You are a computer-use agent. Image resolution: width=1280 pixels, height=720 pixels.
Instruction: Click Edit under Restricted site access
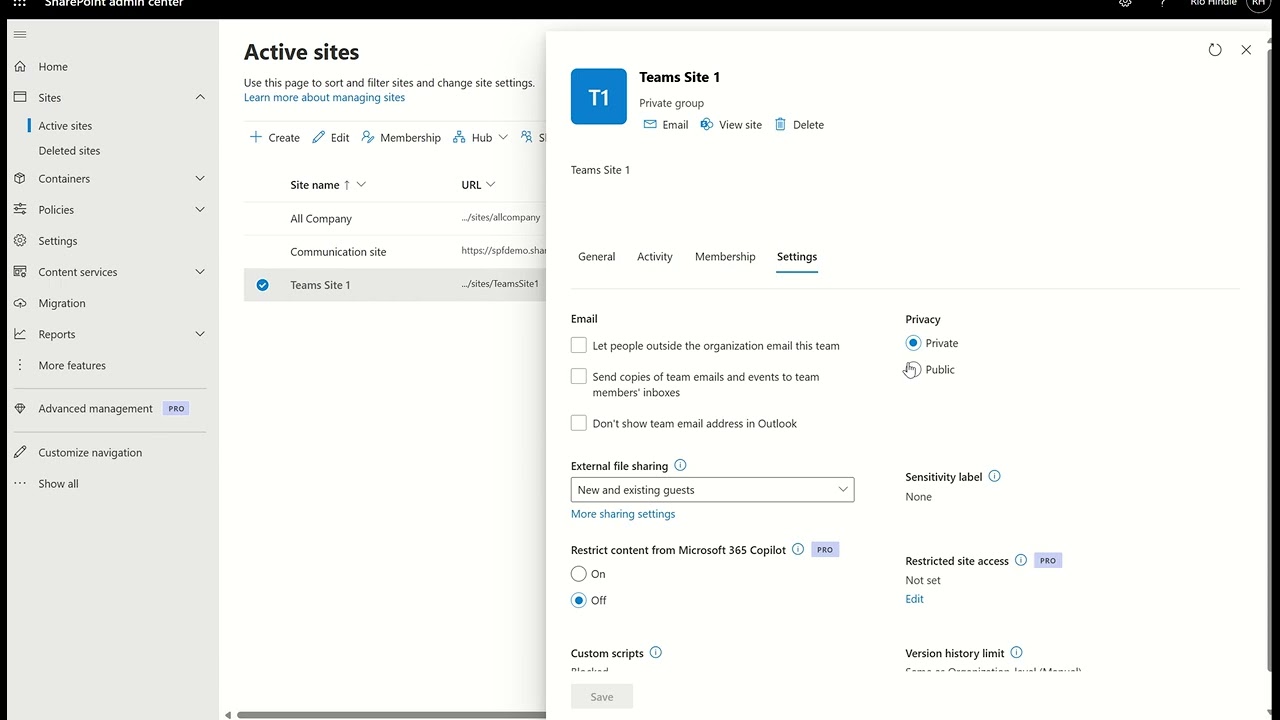[x=915, y=599]
